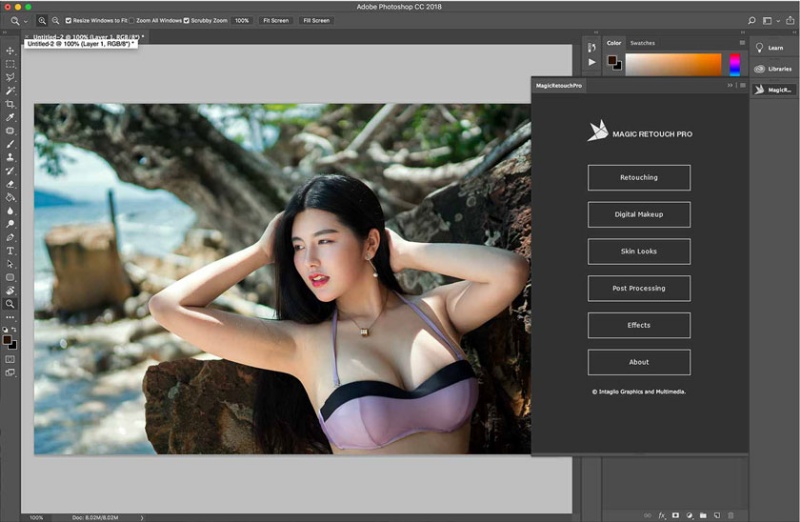Switch to the Swatches tab
The width and height of the screenshot is (800, 522).
642,43
